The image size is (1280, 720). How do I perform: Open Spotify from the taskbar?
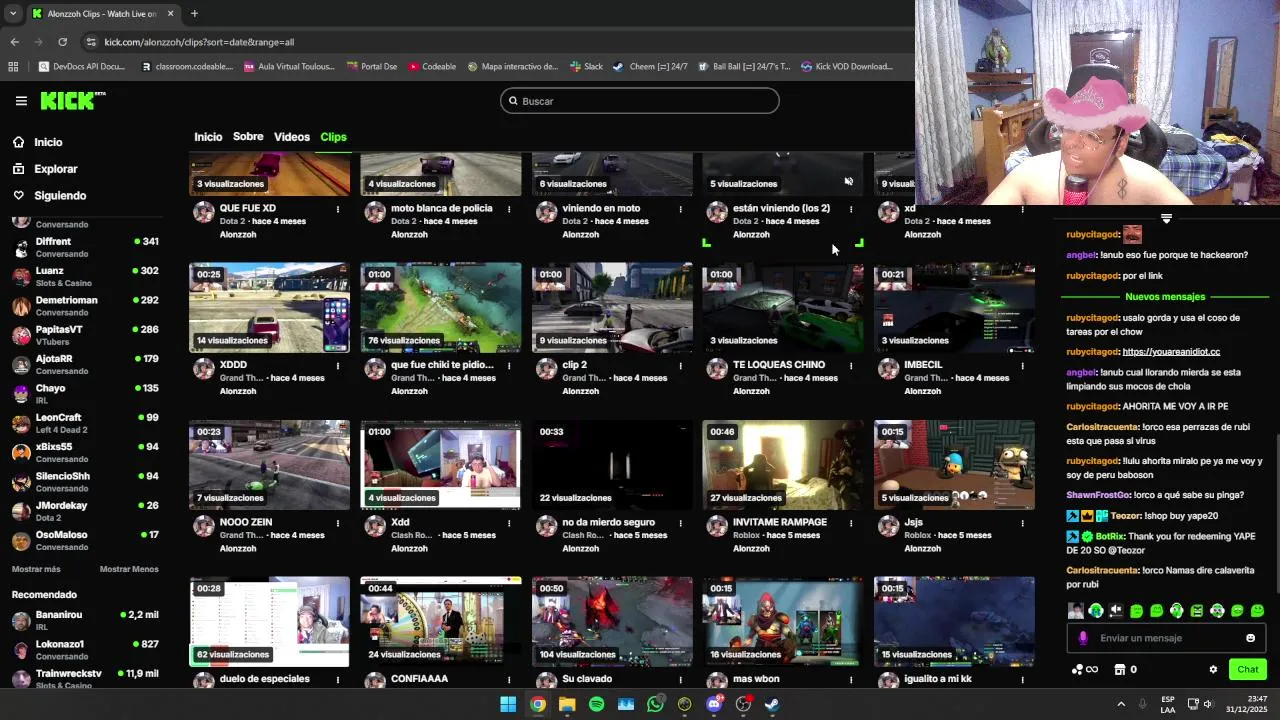[x=596, y=704]
